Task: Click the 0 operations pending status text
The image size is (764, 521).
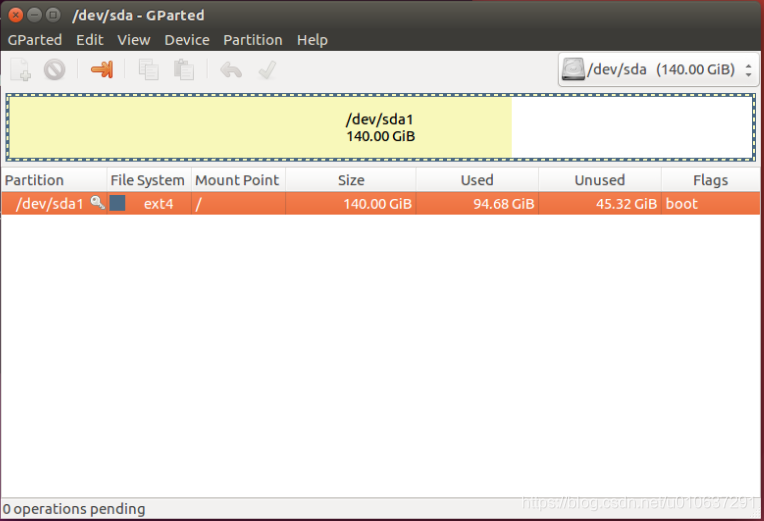Action: point(74,509)
